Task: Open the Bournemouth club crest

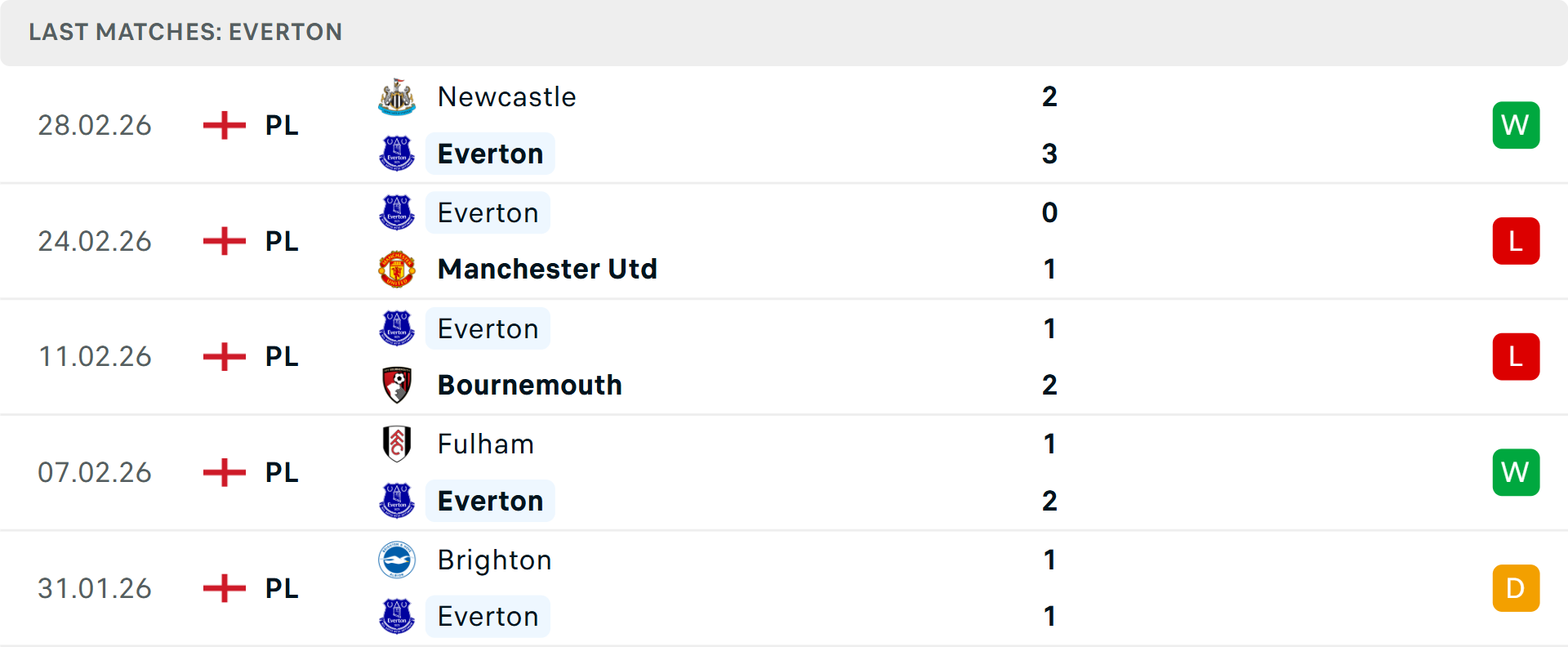Action: coord(397,384)
